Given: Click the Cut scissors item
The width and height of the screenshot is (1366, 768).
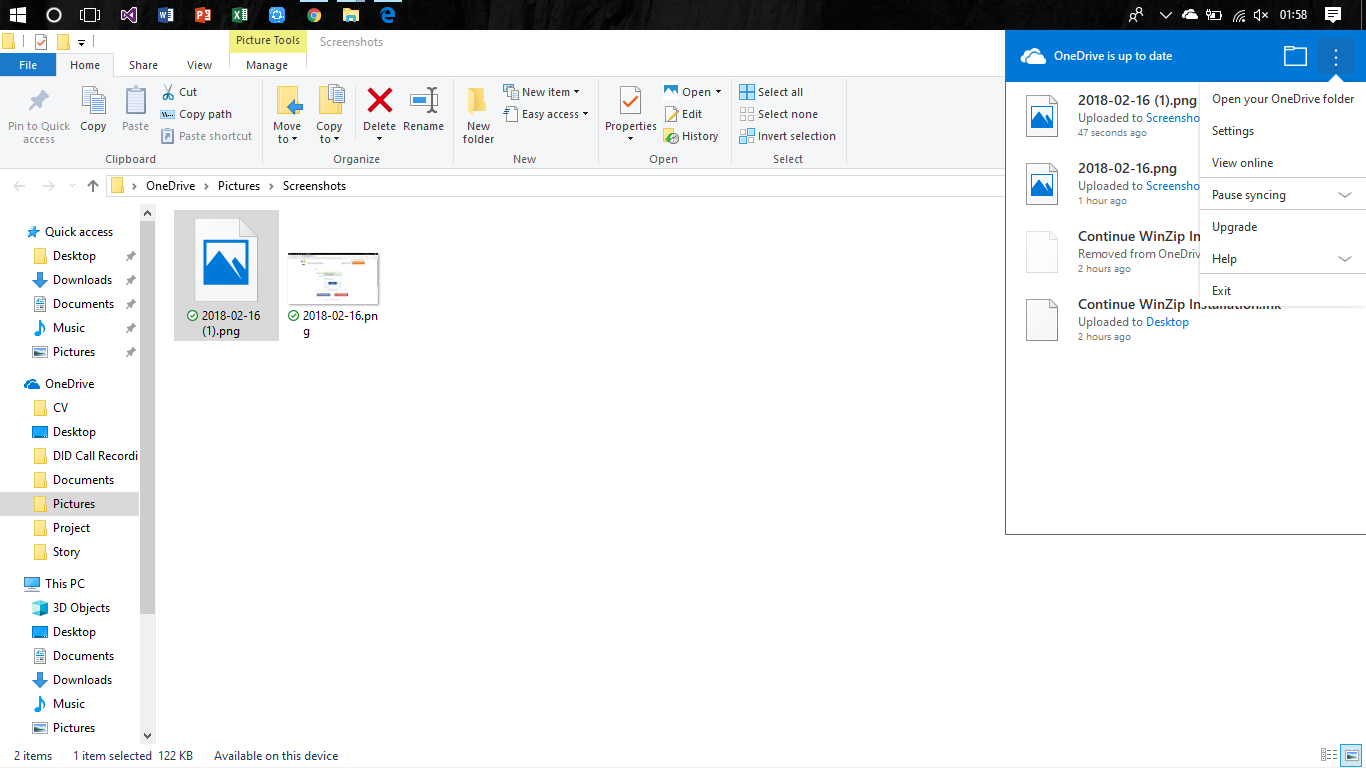Looking at the screenshot, I should (x=179, y=92).
